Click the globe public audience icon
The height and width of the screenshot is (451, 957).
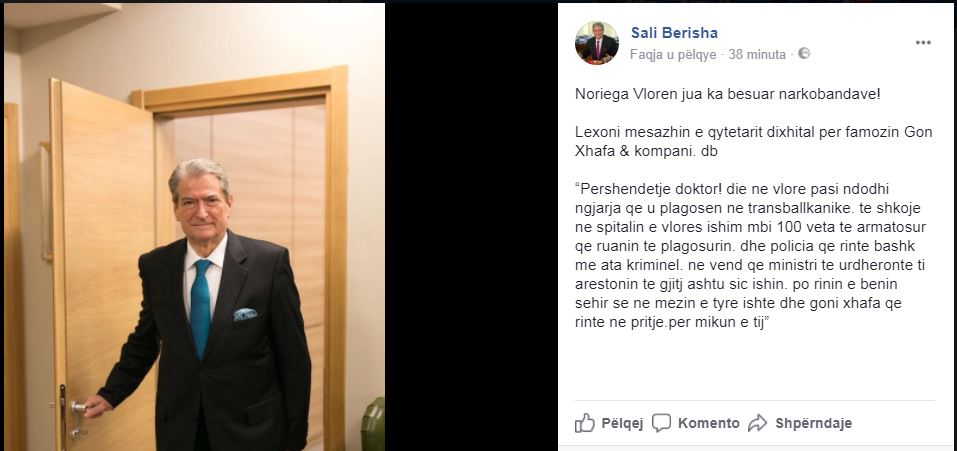coord(804,54)
